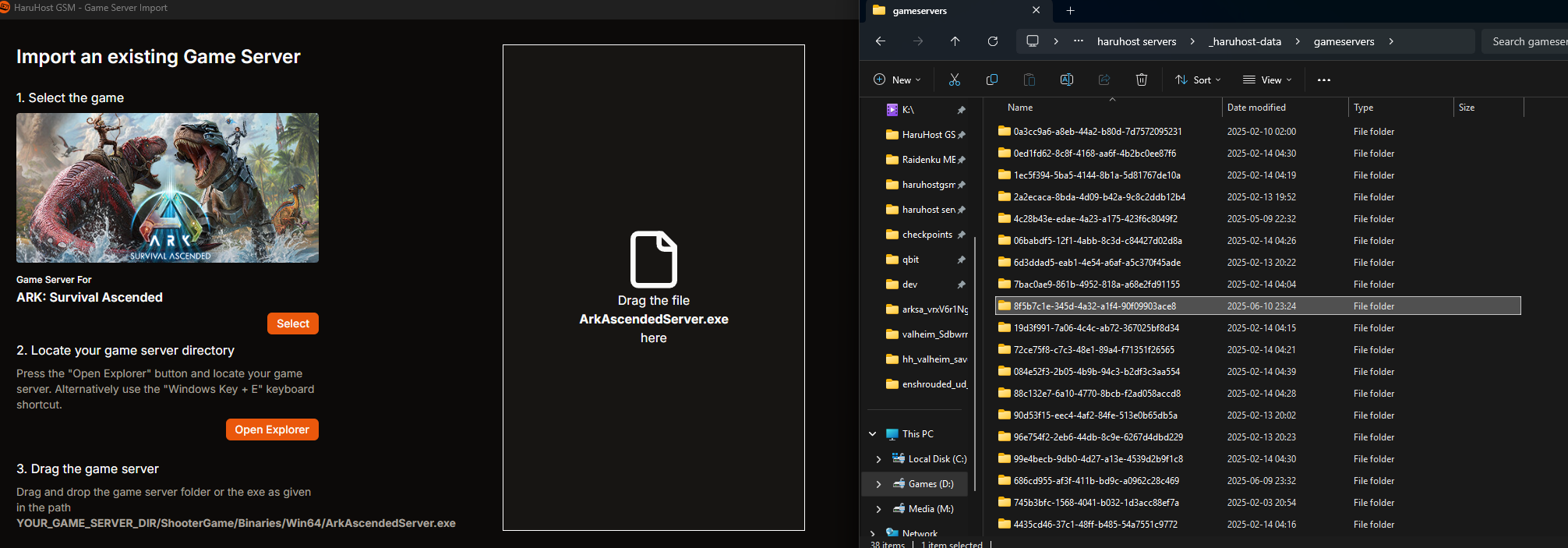
Task: Click the navigation pane scrollbar
Action: pos(975,363)
